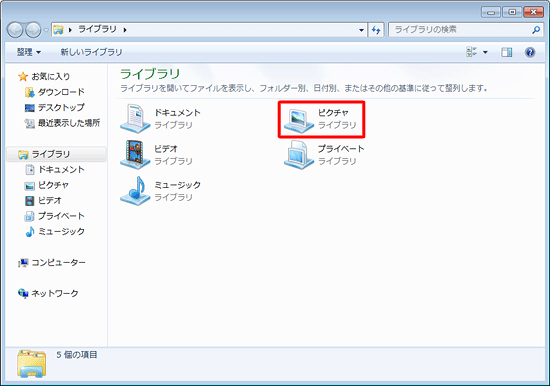Open the ビデオ library icon

(x=135, y=155)
